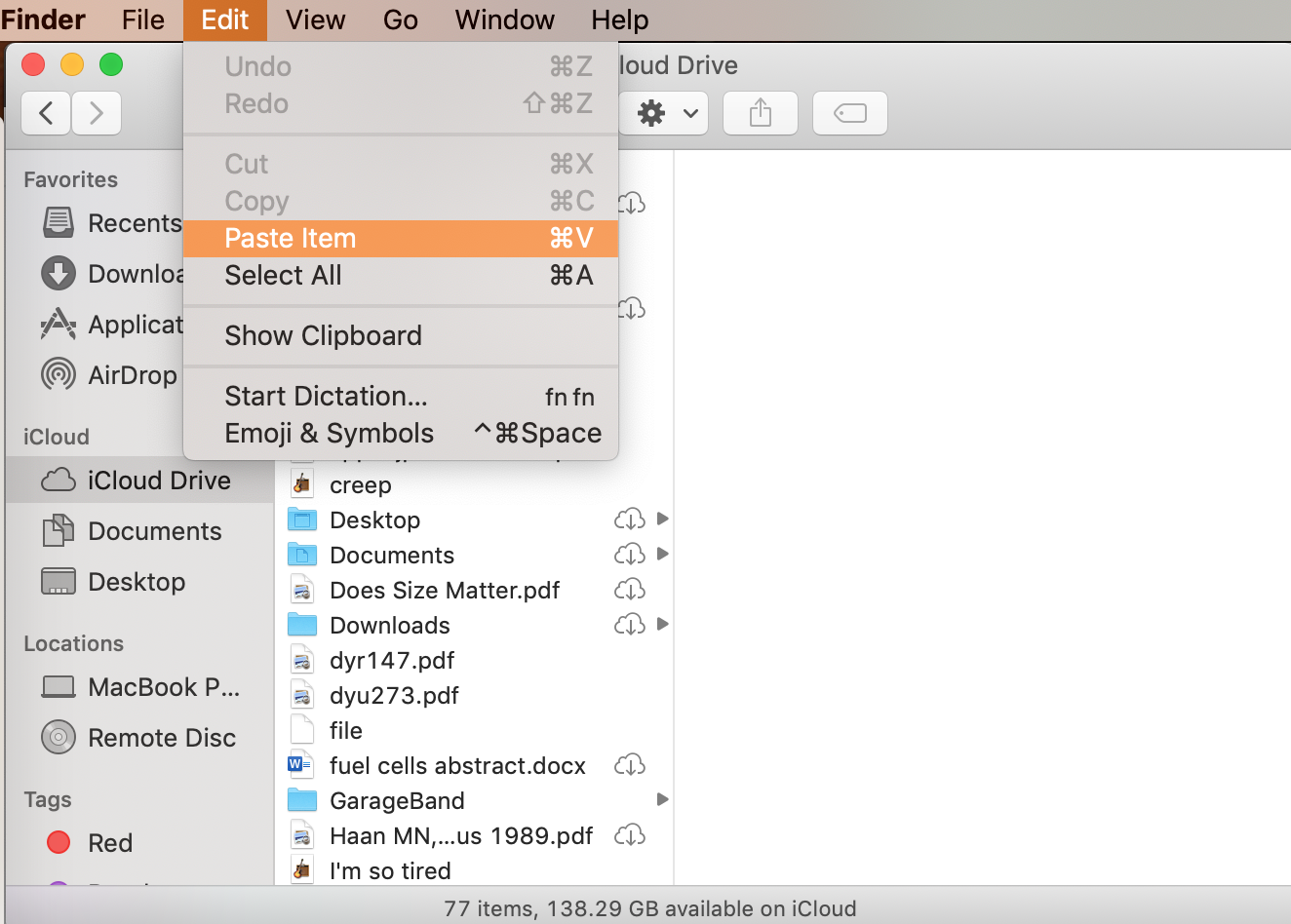The image size is (1291, 924).
Task: Expand the Downloads folder disclosure arrow
Action: (663, 624)
